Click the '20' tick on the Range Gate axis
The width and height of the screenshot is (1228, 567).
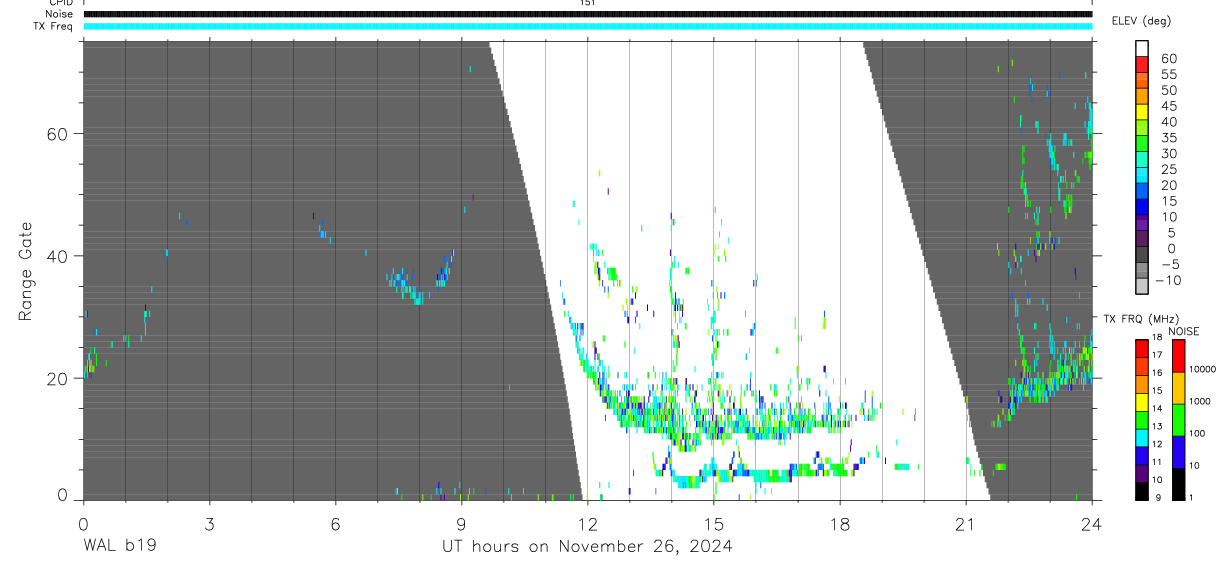click(x=58, y=379)
